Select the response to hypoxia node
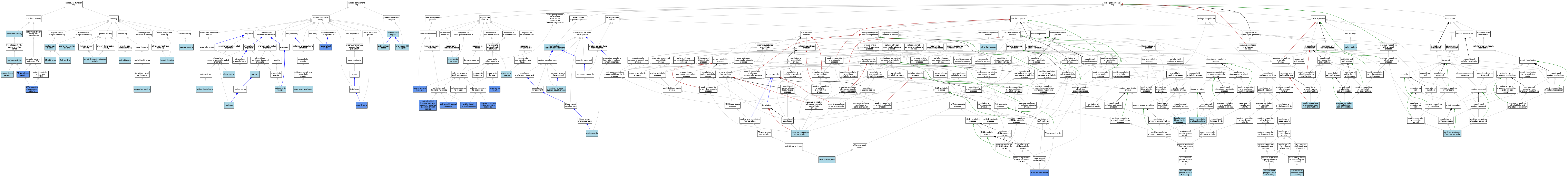Image resolution: width=1568 pixels, height=177 pixels. pyautogui.click(x=506, y=74)
